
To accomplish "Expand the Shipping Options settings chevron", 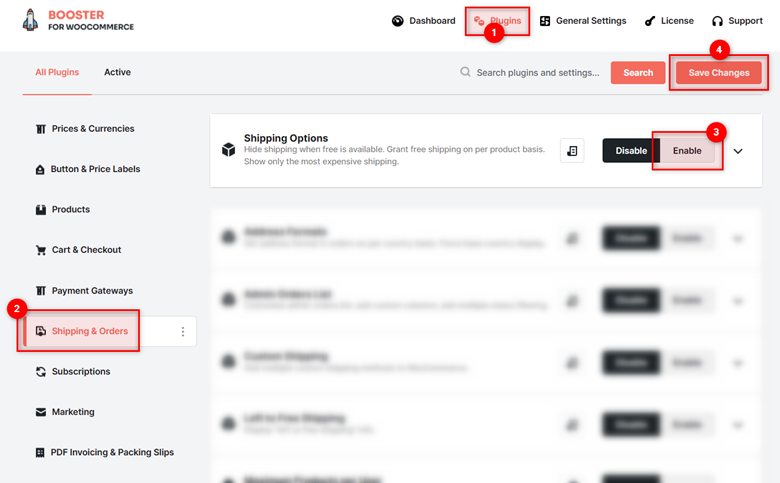I will tap(738, 151).
